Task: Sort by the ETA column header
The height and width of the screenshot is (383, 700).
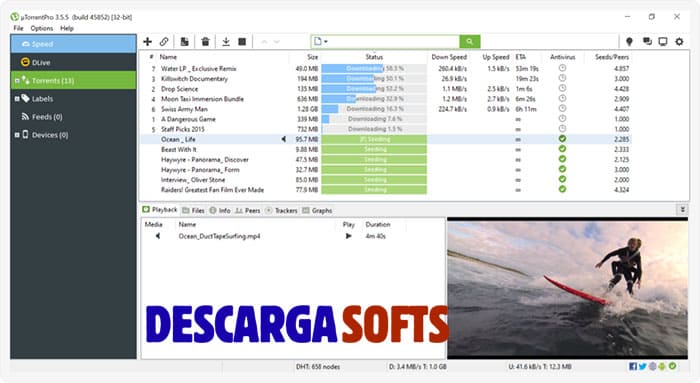Action: tap(521, 57)
